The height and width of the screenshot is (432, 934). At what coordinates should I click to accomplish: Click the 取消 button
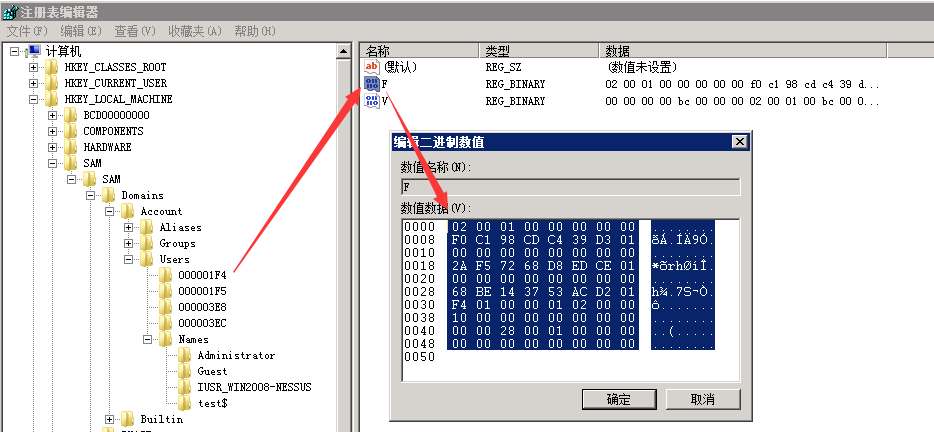702,399
